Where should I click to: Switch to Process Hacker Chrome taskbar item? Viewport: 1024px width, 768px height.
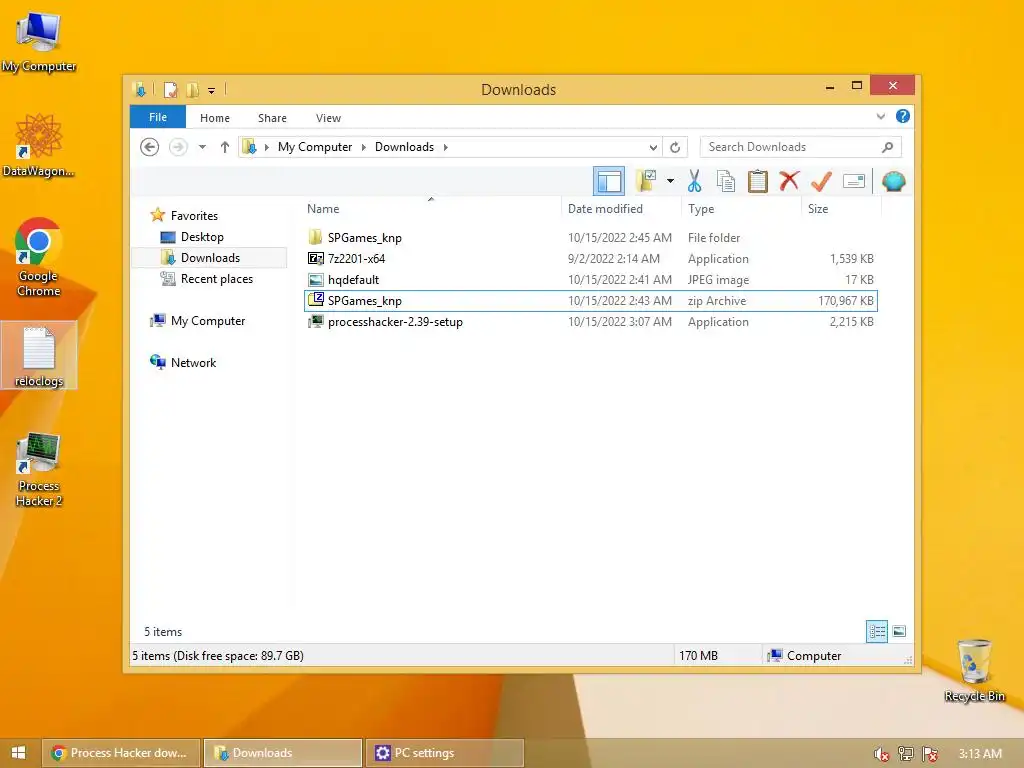click(x=121, y=753)
